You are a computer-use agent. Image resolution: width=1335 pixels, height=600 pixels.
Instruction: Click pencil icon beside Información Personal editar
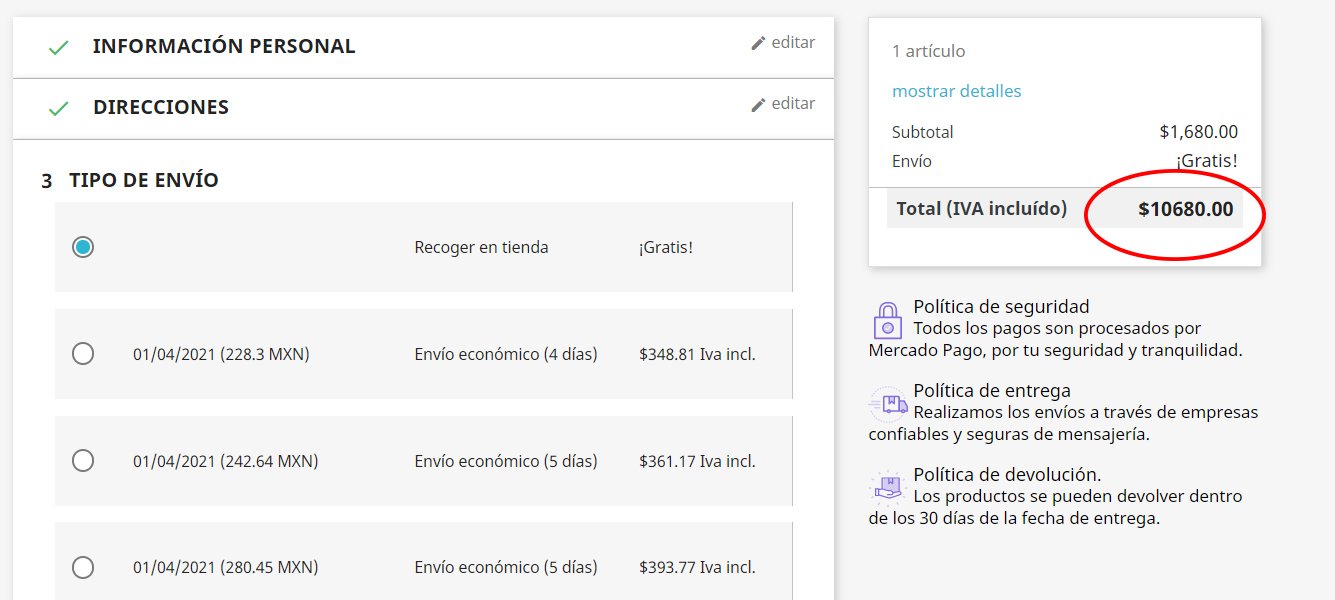(x=759, y=43)
